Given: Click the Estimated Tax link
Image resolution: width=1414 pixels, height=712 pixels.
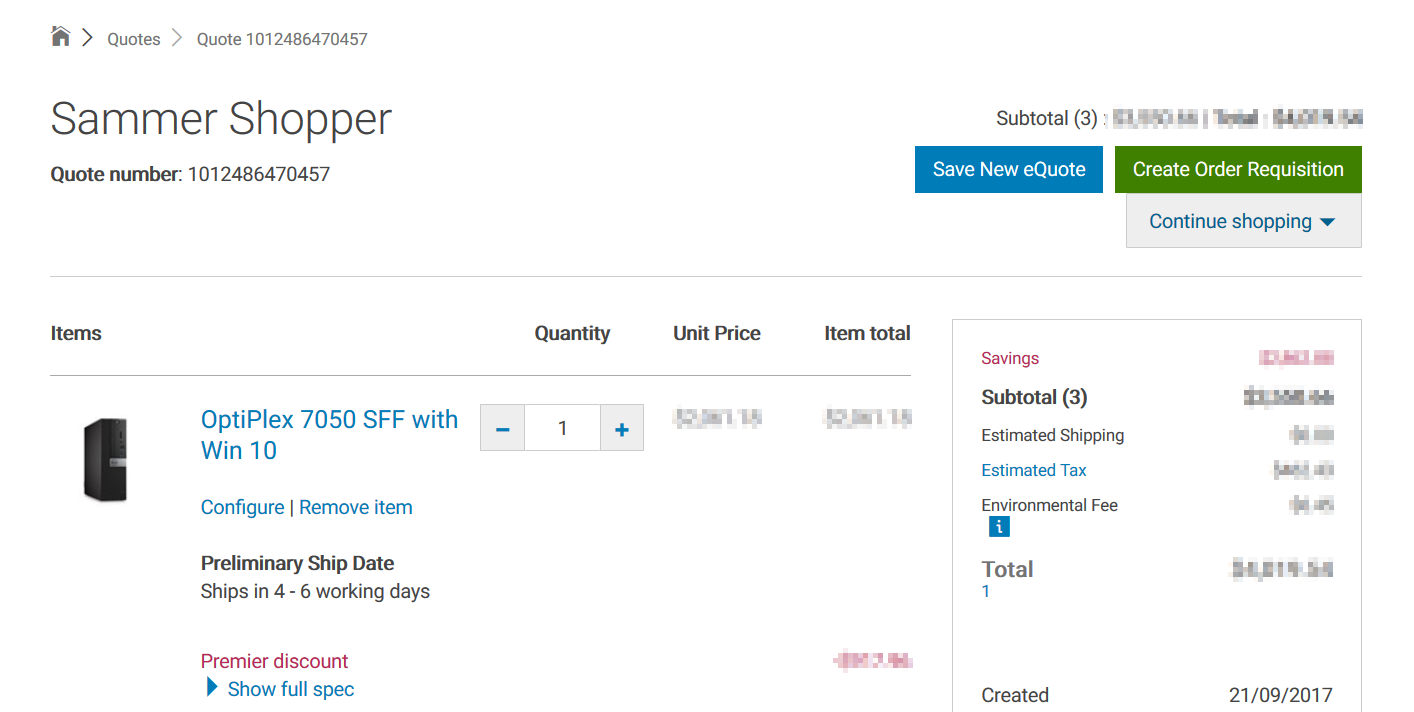Looking at the screenshot, I should (1033, 470).
